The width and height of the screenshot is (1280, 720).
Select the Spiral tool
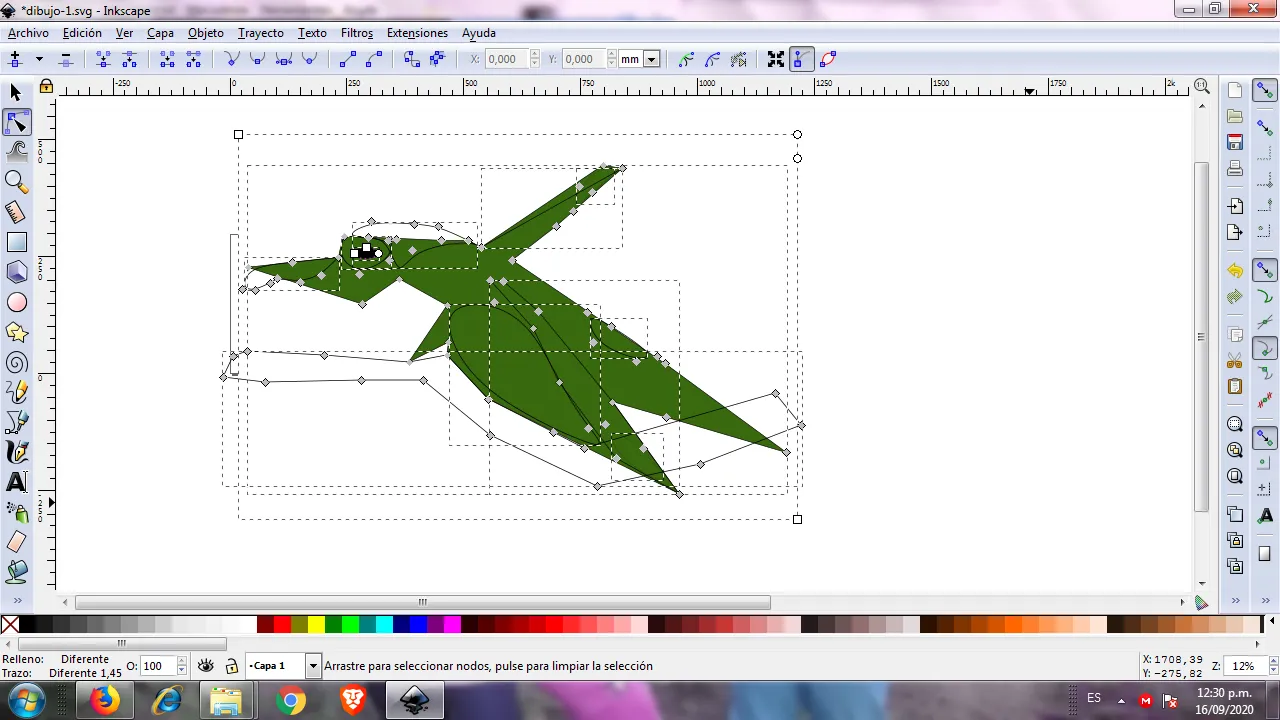[16, 362]
